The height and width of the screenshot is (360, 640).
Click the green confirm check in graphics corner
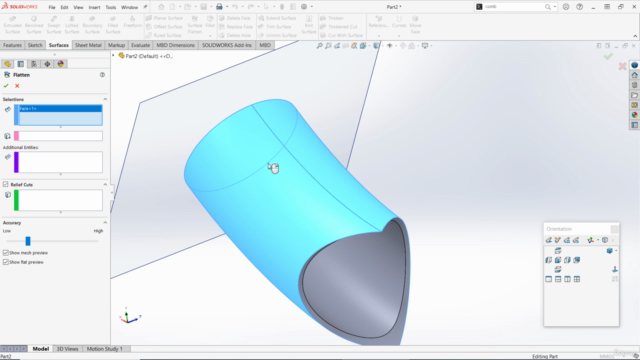608,56
